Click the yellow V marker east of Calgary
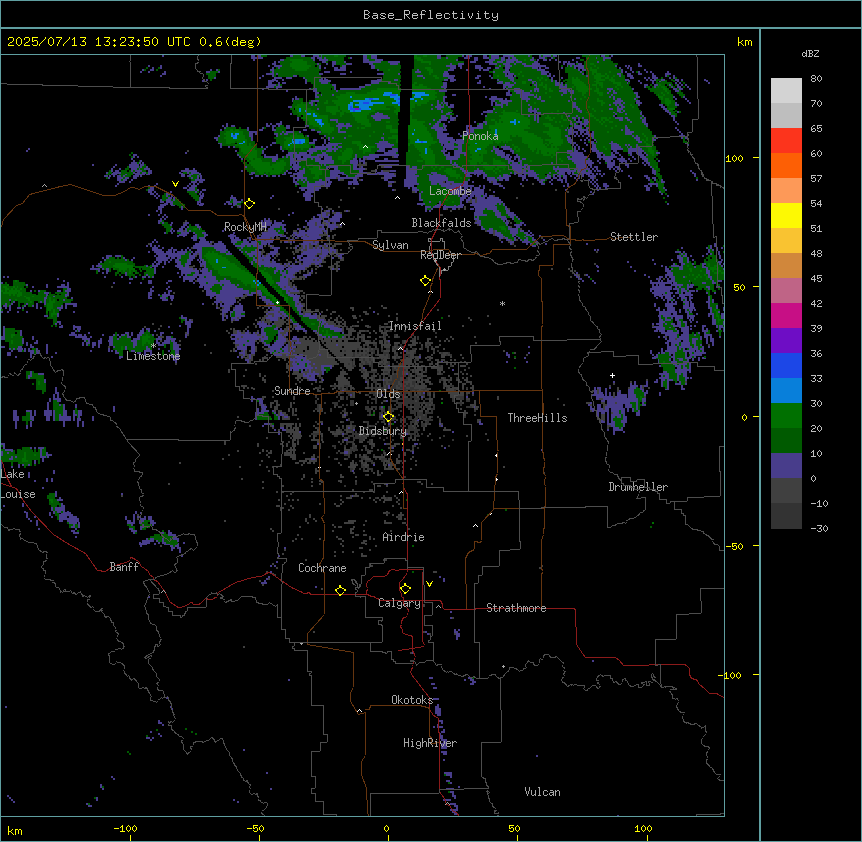 [x=429, y=584]
